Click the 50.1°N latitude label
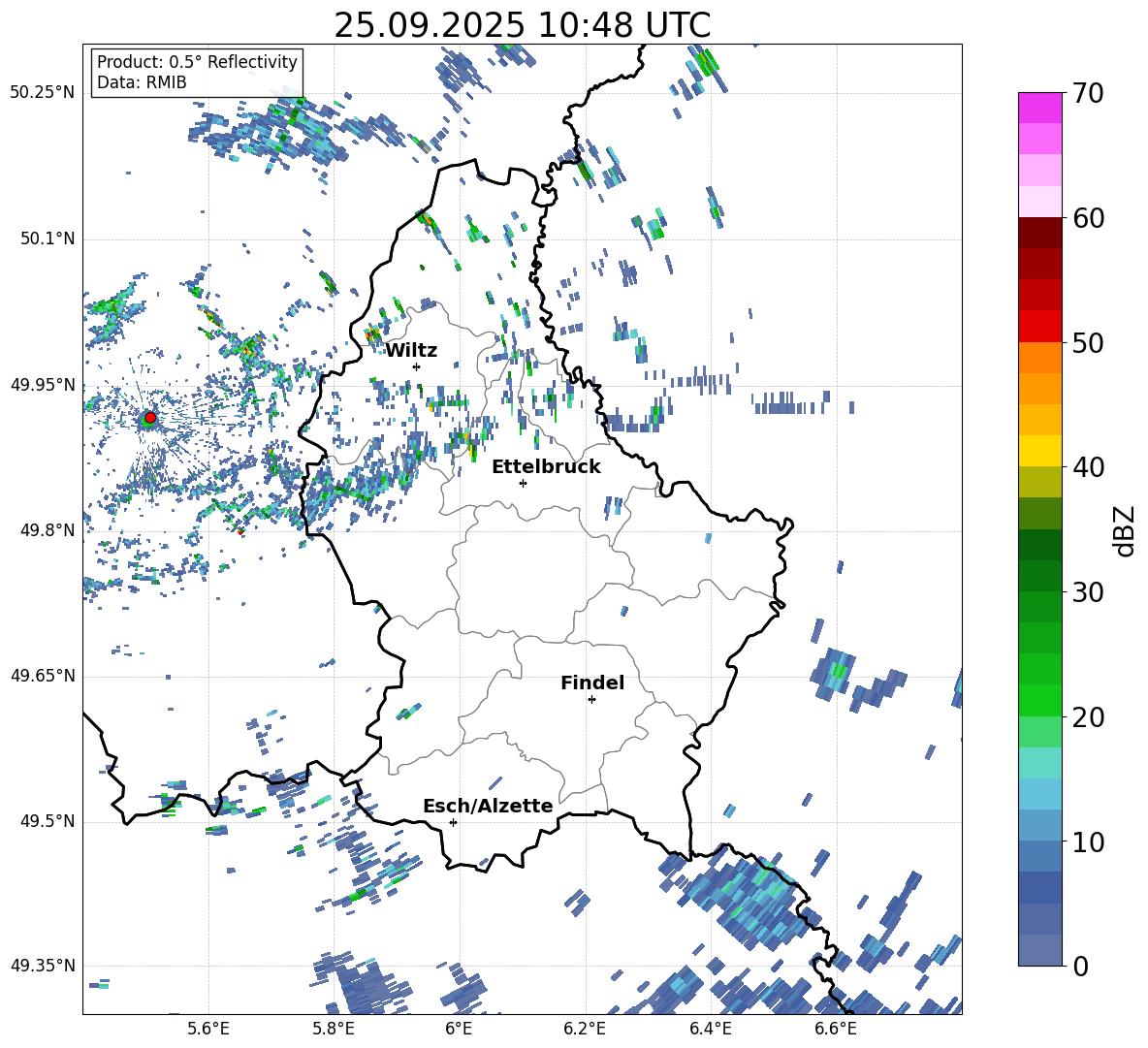1148x1048 pixels. click(x=48, y=239)
